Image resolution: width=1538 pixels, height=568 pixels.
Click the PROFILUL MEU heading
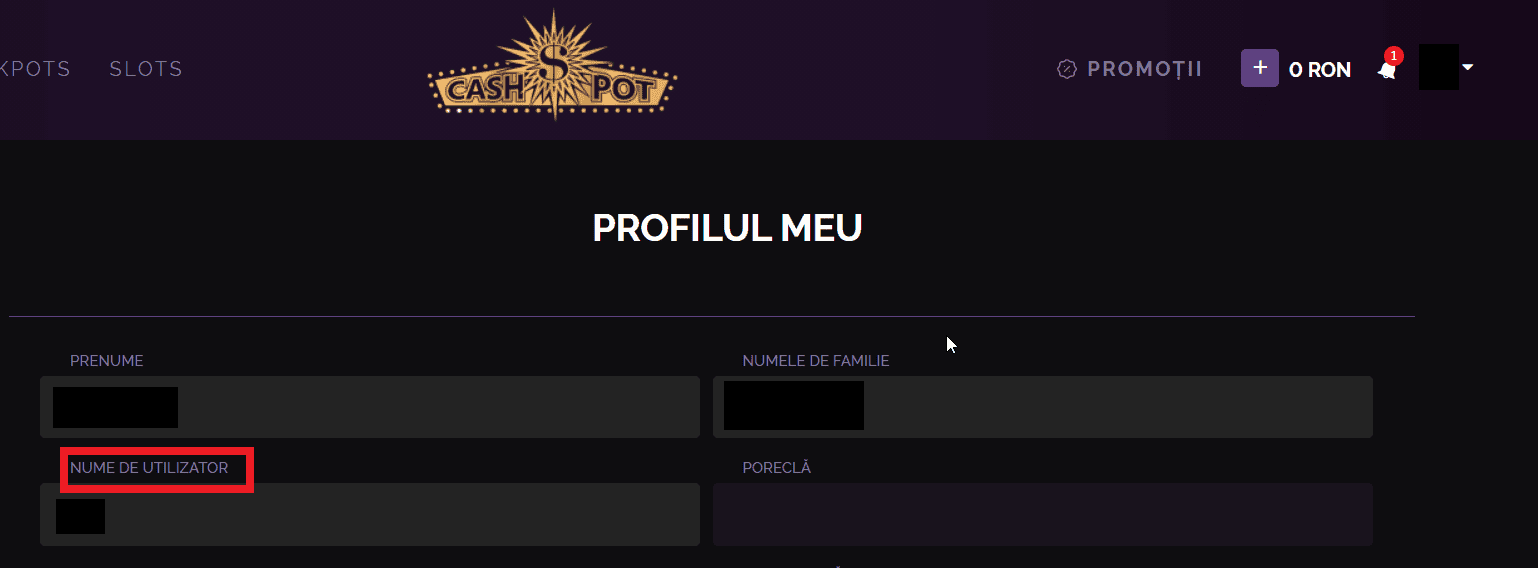tap(727, 228)
